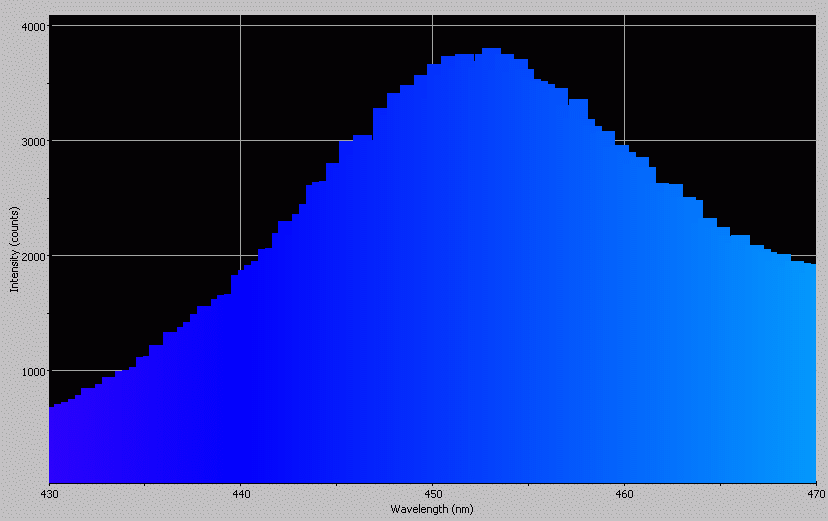This screenshot has height=521, width=828.
Task: Click the 1000 intensity axis label
Action: pyautogui.click(x=34, y=372)
